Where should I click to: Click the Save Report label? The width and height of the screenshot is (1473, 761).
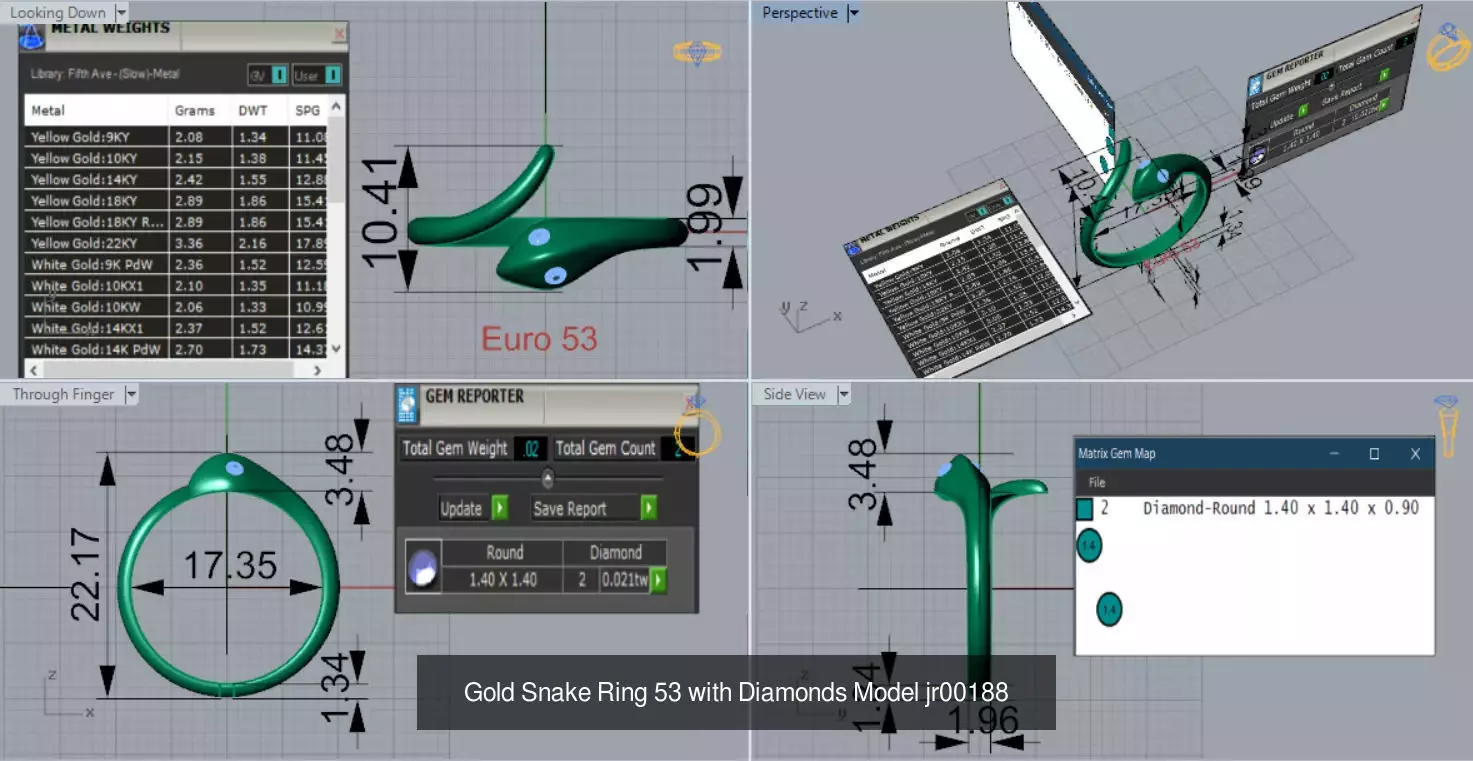point(570,508)
